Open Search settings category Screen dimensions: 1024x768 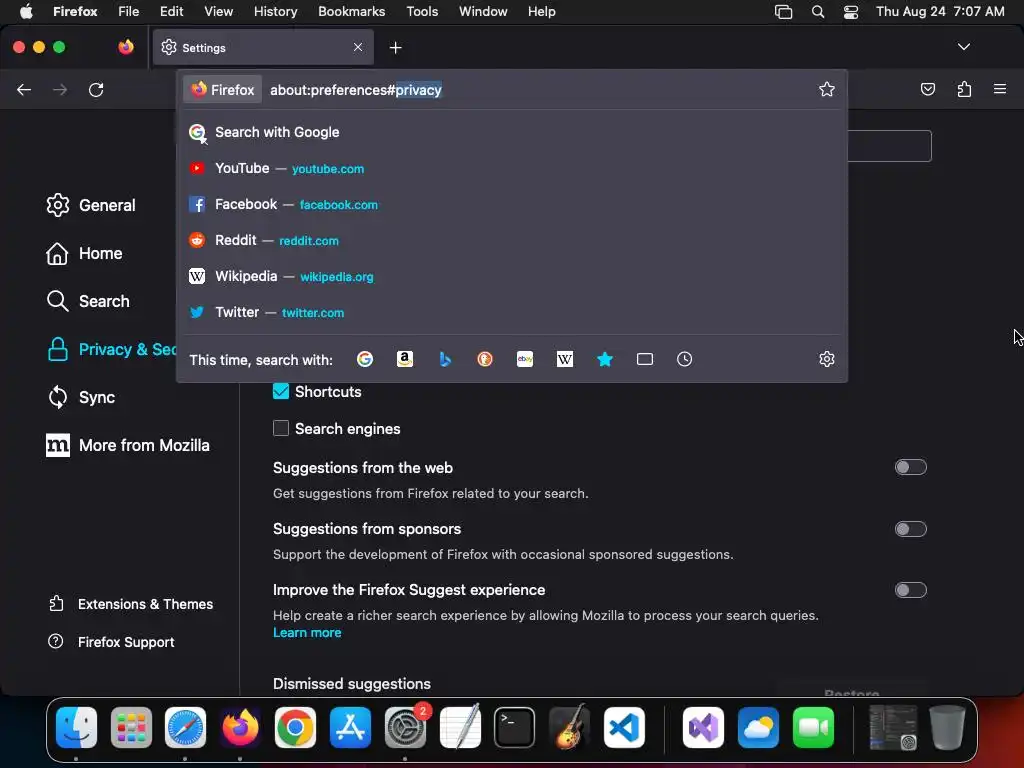tap(88, 301)
